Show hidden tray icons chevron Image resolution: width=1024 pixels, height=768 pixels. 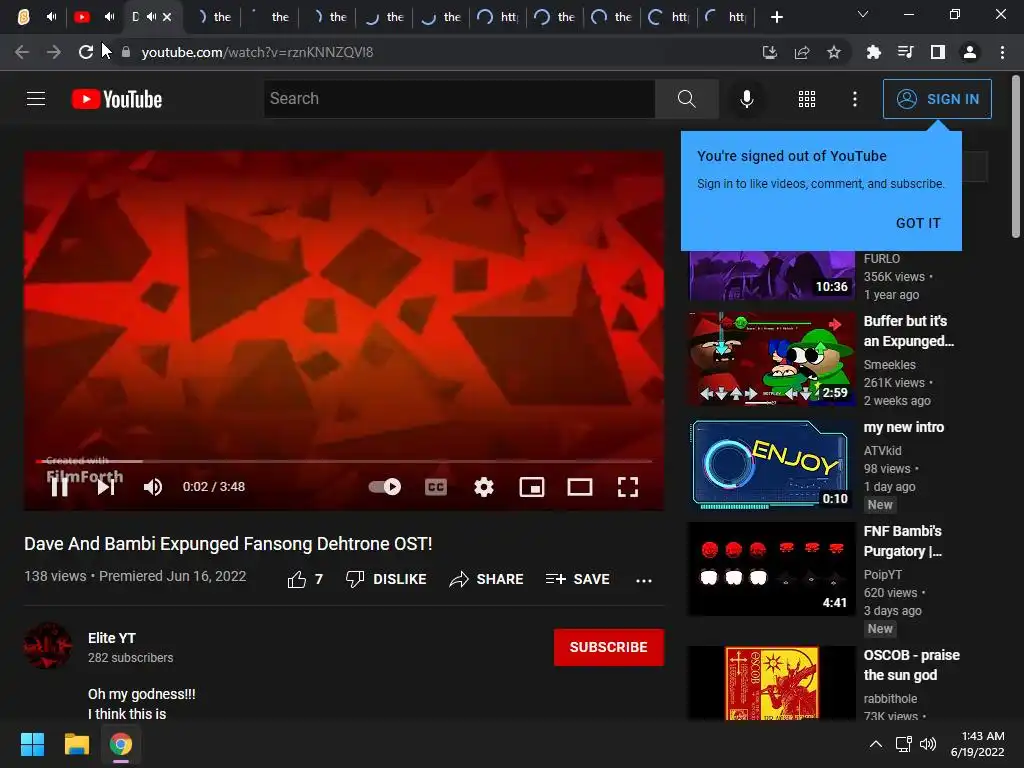tap(876, 744)
